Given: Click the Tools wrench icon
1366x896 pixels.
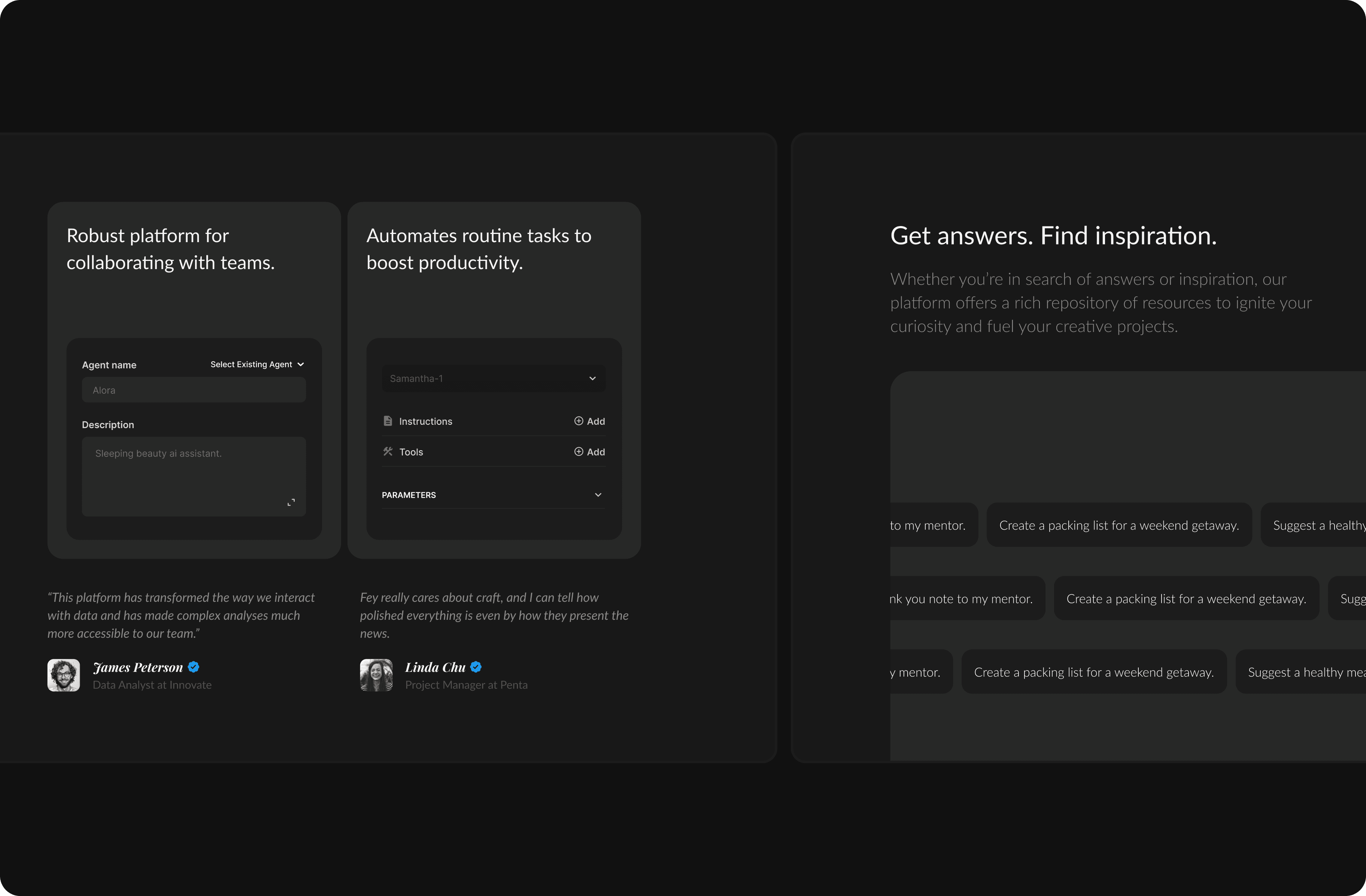Looking at the screenshot, I should [x=388, y=451].
